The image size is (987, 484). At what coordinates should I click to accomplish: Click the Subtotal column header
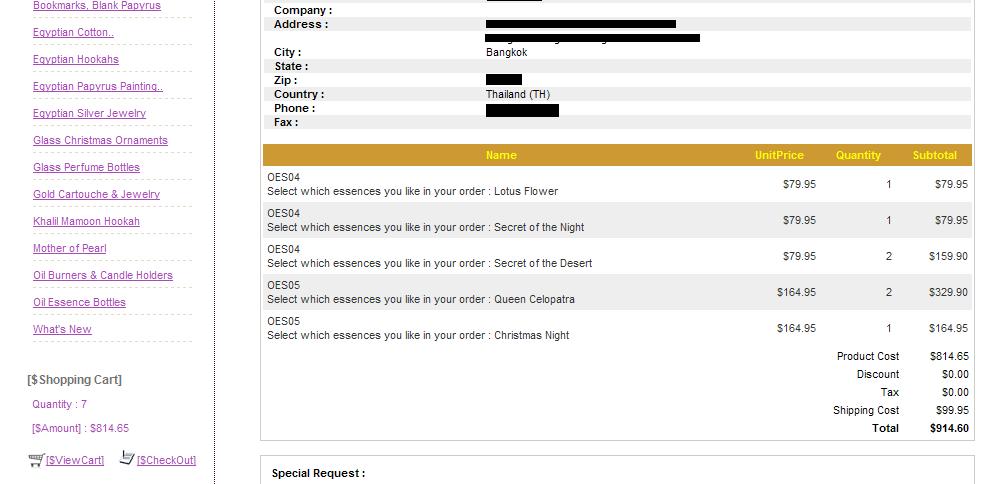935,155
